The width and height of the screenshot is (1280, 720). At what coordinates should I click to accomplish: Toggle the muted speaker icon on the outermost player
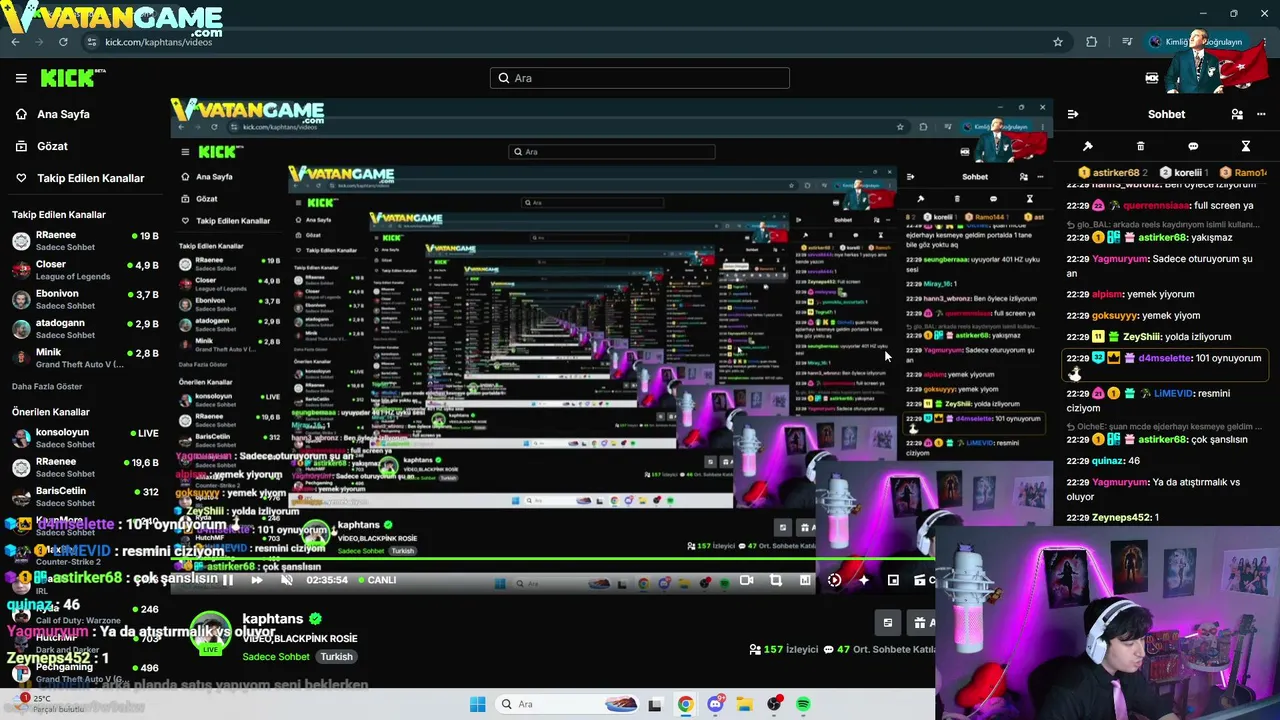pyautogui.click(x=286, y=580)
